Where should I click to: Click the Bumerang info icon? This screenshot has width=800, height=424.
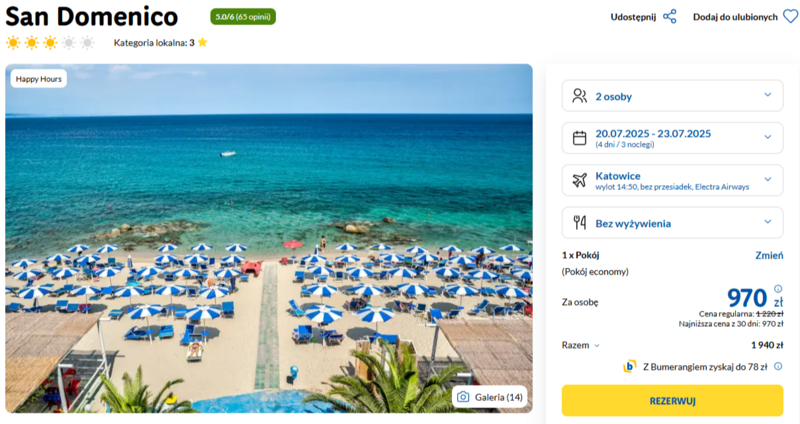point(778,366)
